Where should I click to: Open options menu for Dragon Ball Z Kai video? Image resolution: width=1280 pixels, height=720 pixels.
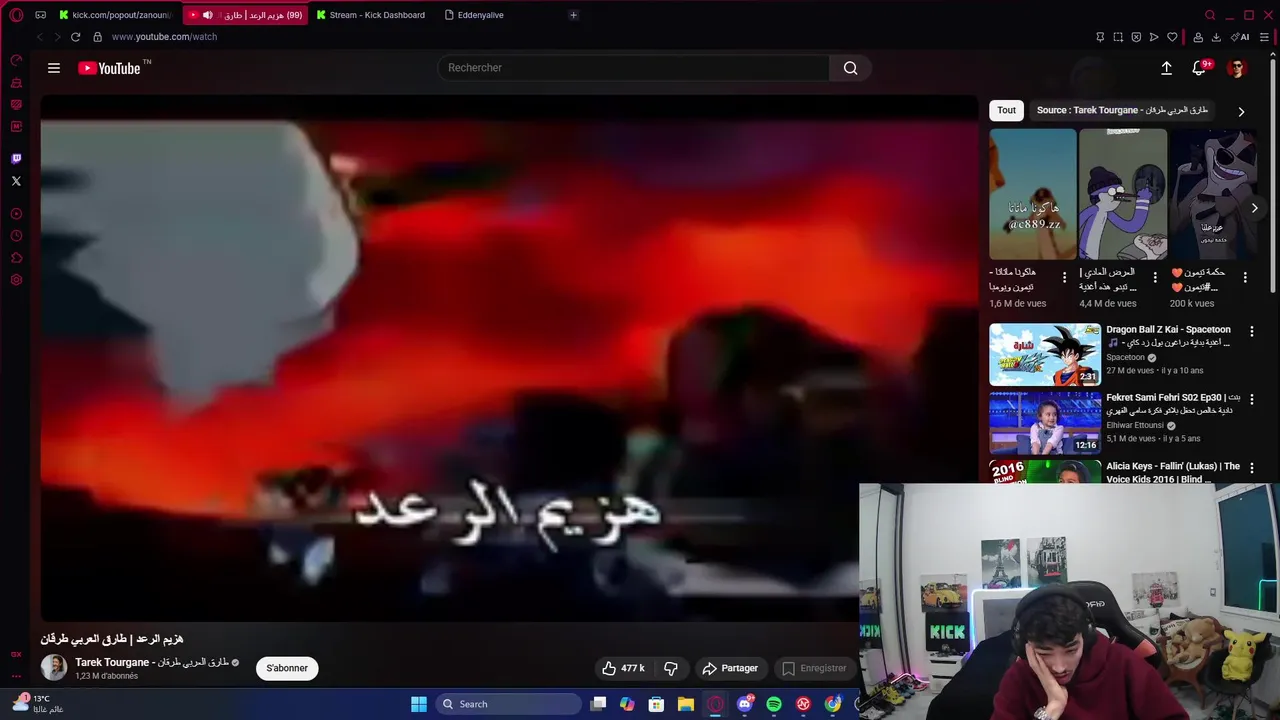1251,331
